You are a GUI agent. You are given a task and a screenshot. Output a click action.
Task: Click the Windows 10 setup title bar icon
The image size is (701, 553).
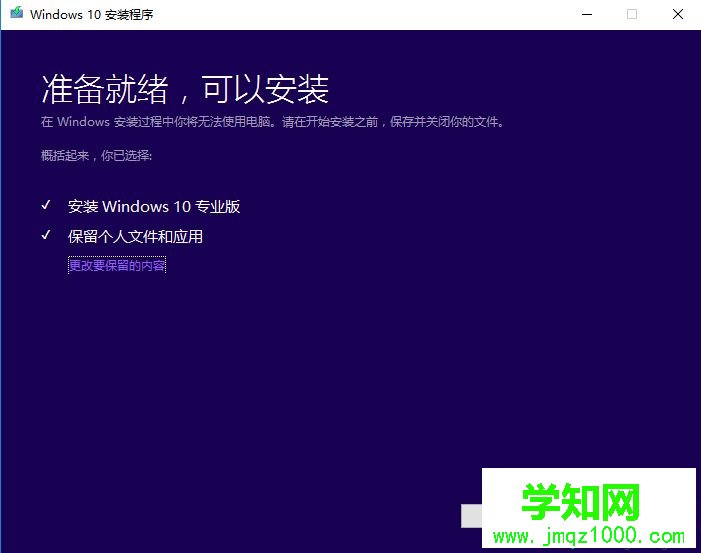click(17, 13)
